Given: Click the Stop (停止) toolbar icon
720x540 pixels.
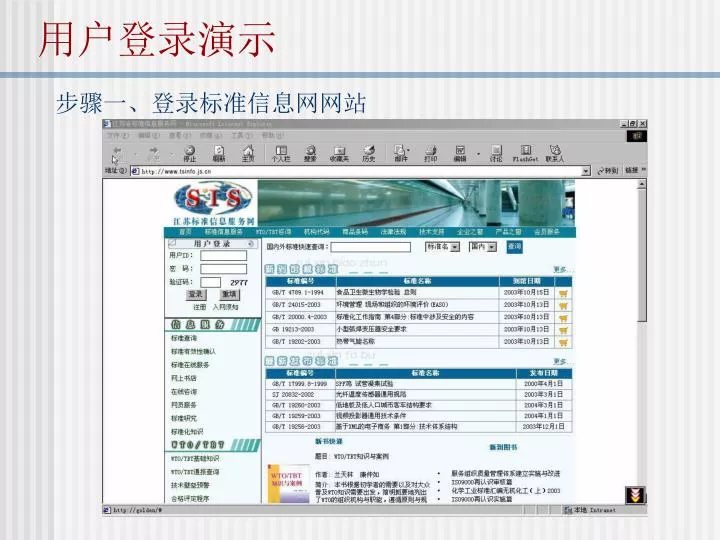Looking at the screenshot, I should 189,153.
